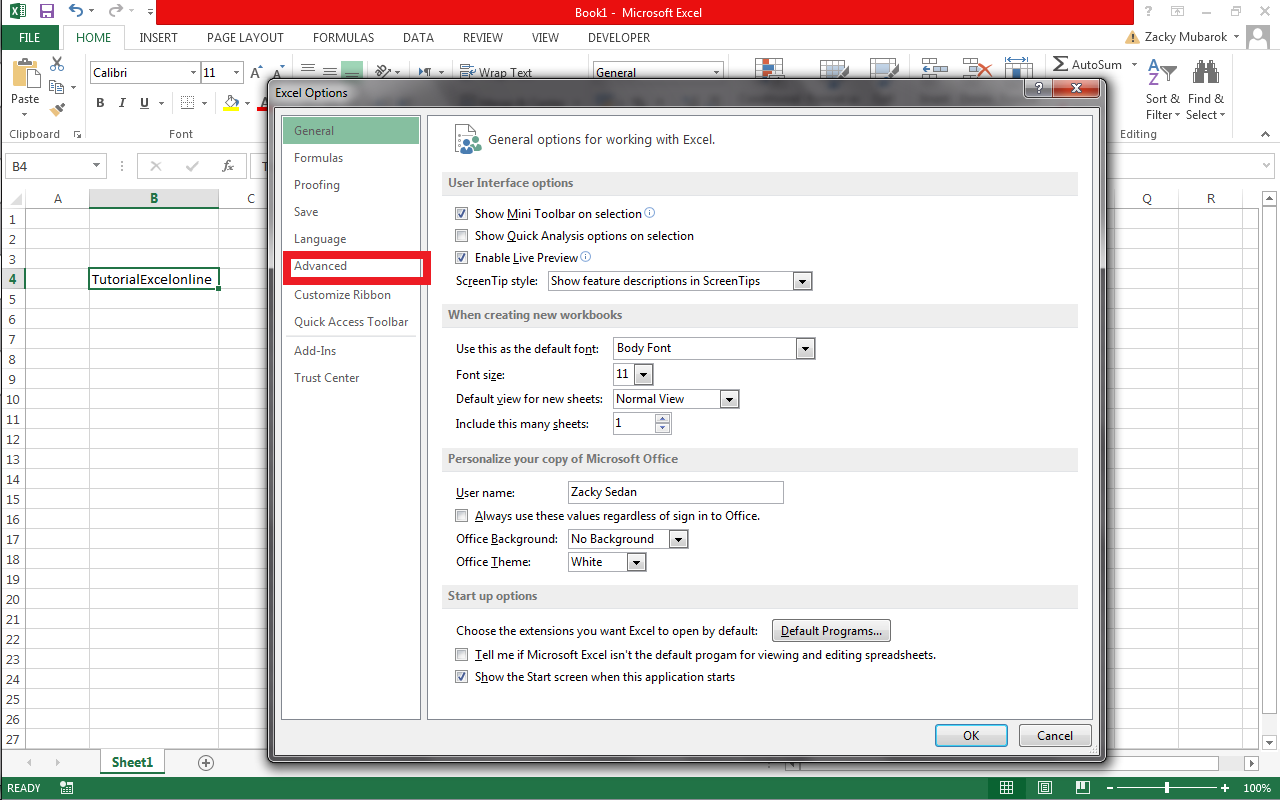Image resolution: width=1280 pixels, height=800 pixels.
Task: Click the User name input field
Action: (675, 492)
